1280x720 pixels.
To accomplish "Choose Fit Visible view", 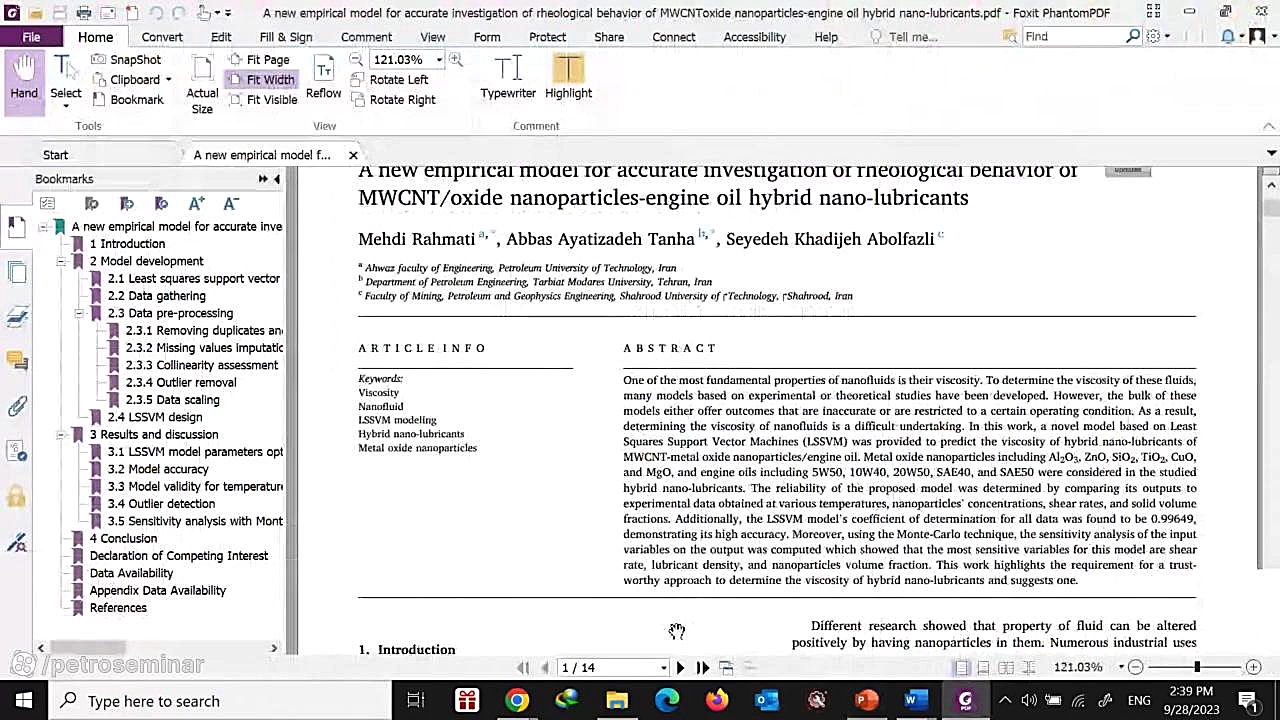I will [262, 100].
